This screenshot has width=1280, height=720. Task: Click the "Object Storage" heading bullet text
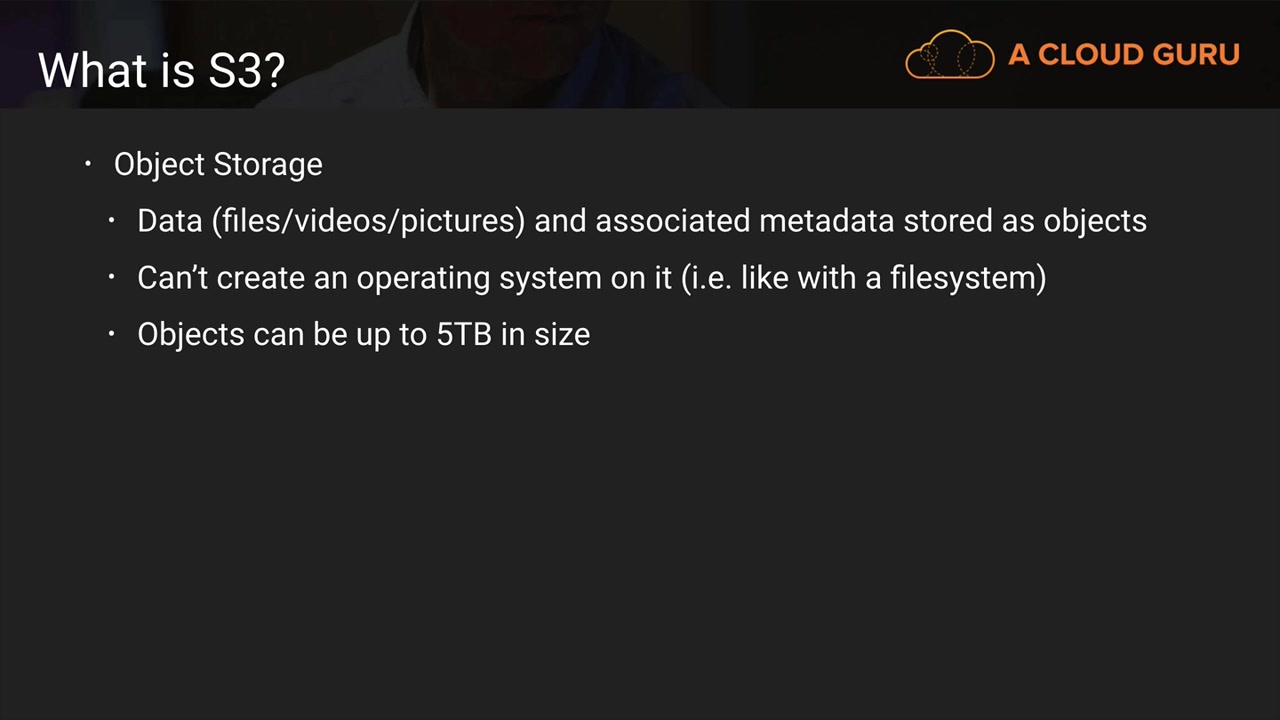[218, 164]
